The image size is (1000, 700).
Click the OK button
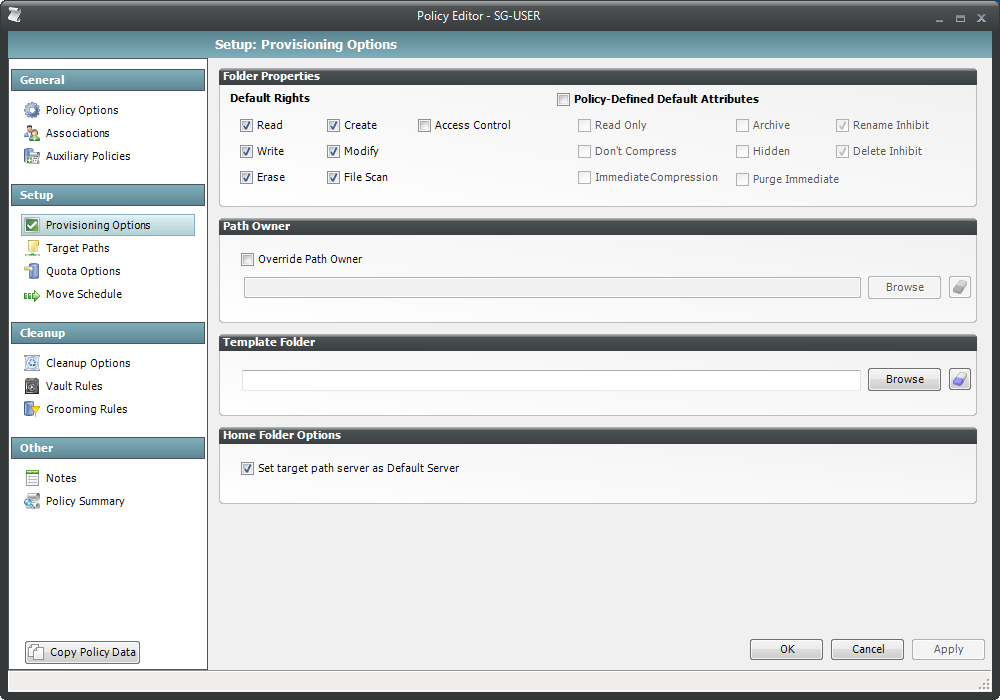pyautogui.click(x=786, y=649)
